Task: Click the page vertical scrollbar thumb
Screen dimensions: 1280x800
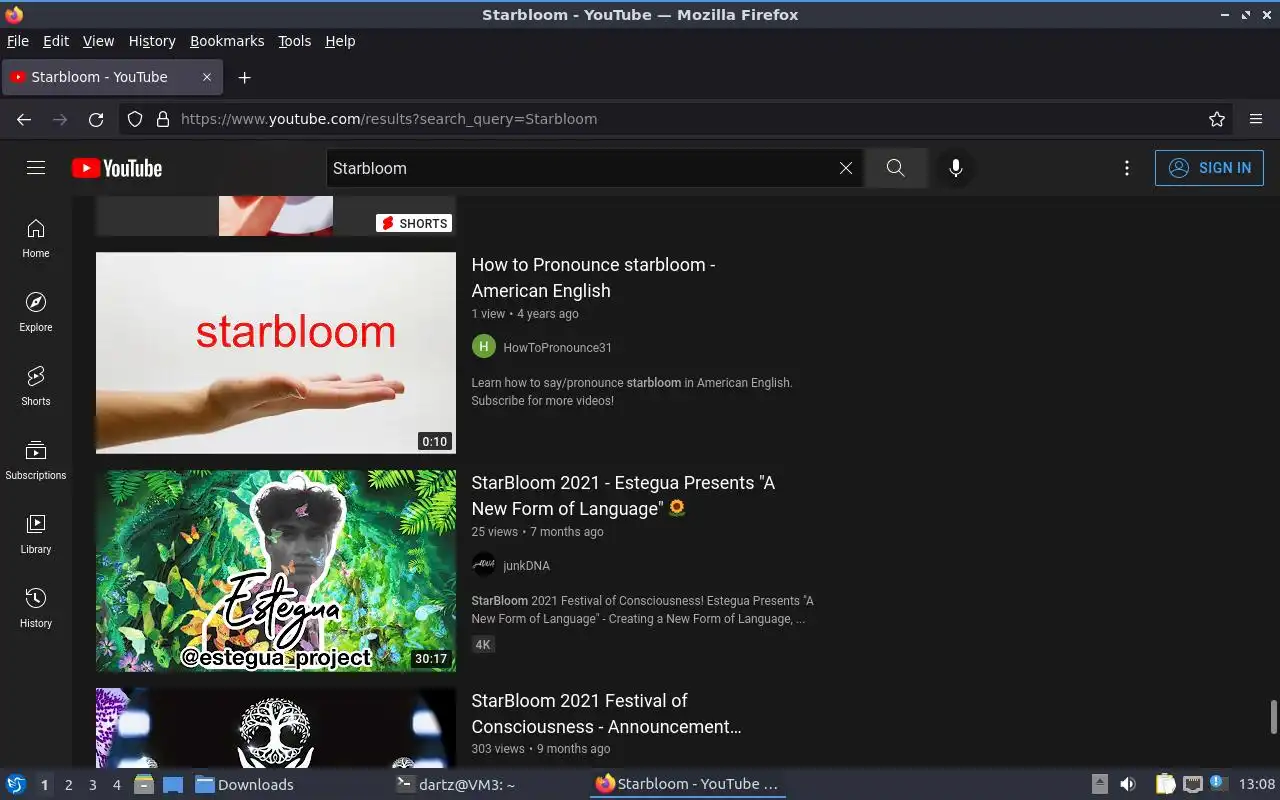Action: pos(1274,717)
